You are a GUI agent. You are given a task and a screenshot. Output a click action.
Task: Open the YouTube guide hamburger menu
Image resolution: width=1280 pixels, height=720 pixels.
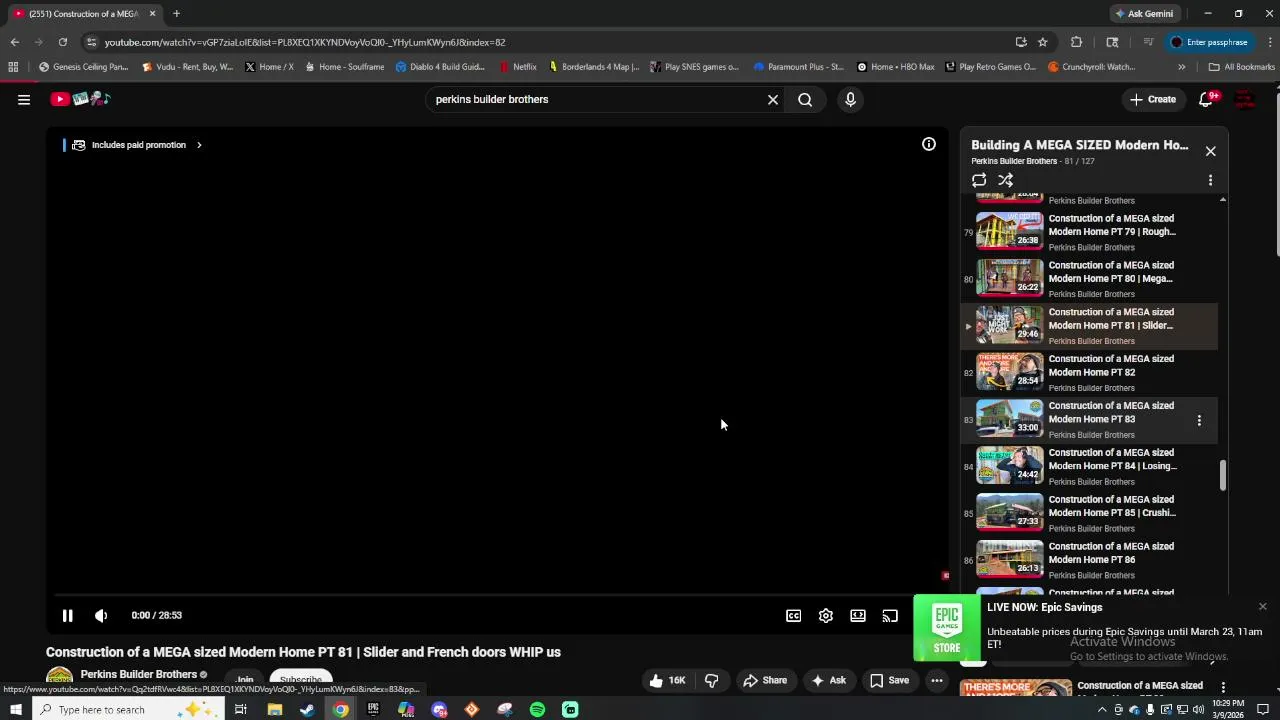coord(24,99)
